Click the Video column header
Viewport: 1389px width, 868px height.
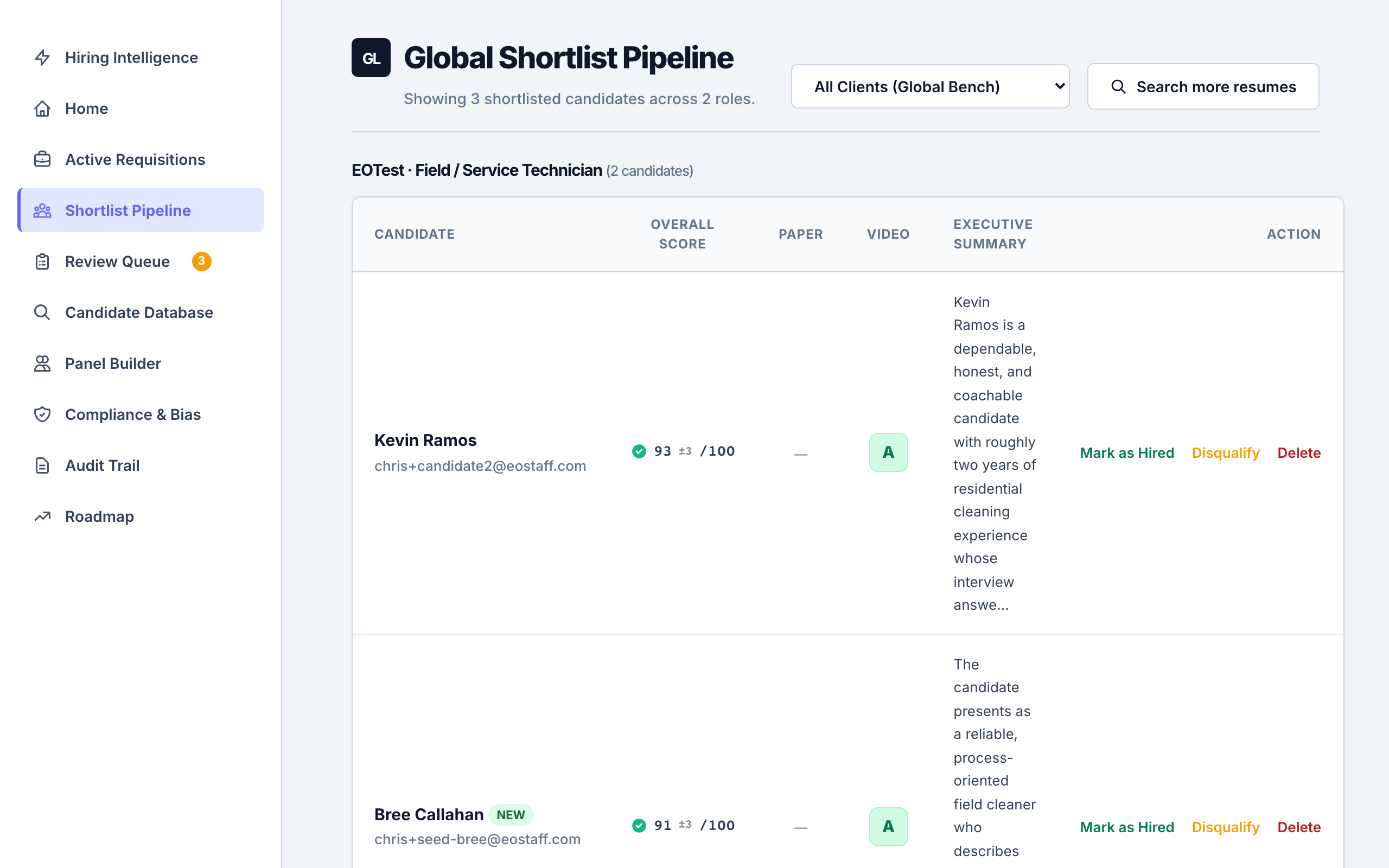(888, 234)
